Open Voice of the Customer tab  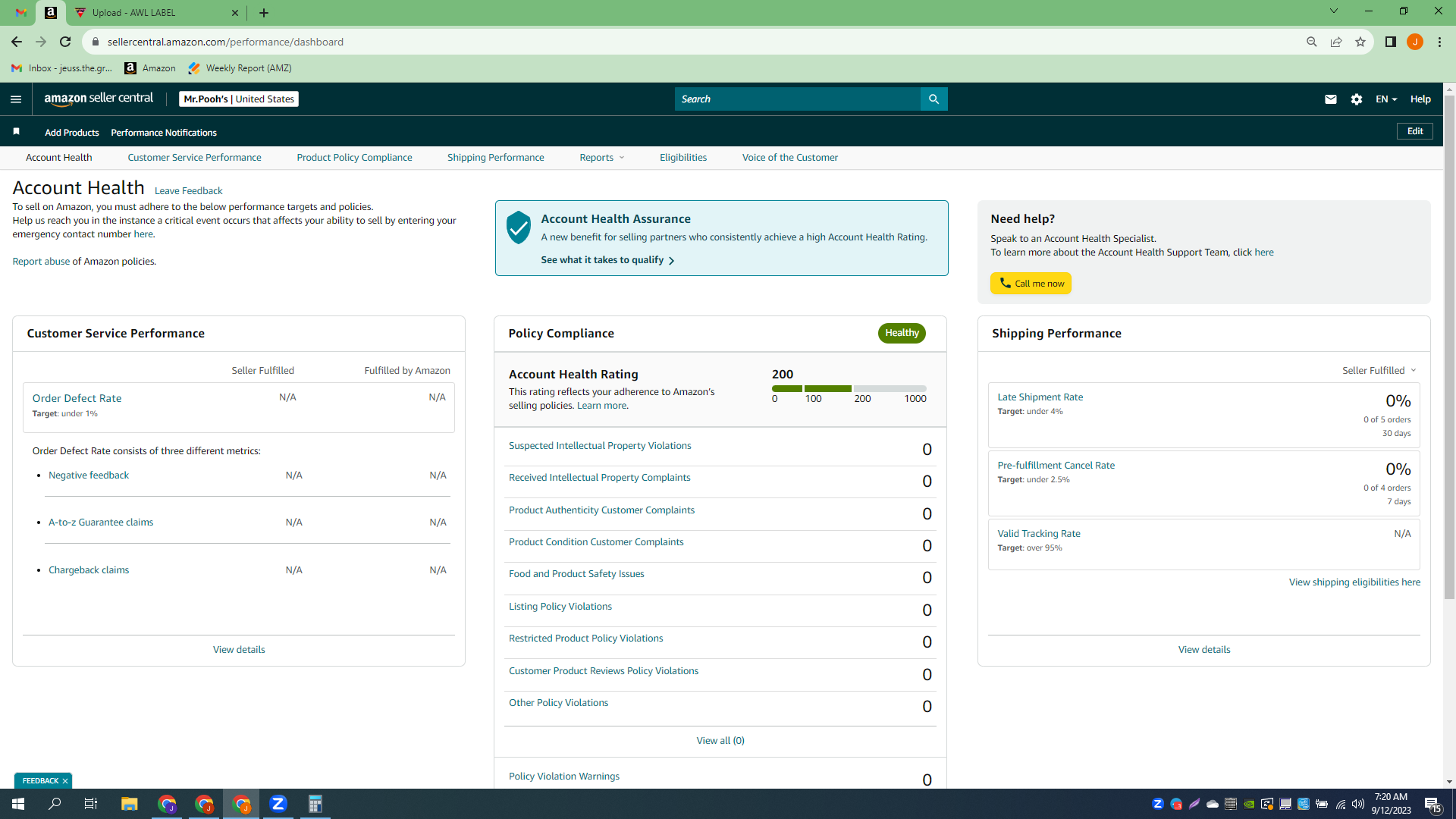[x=790, y=158]
